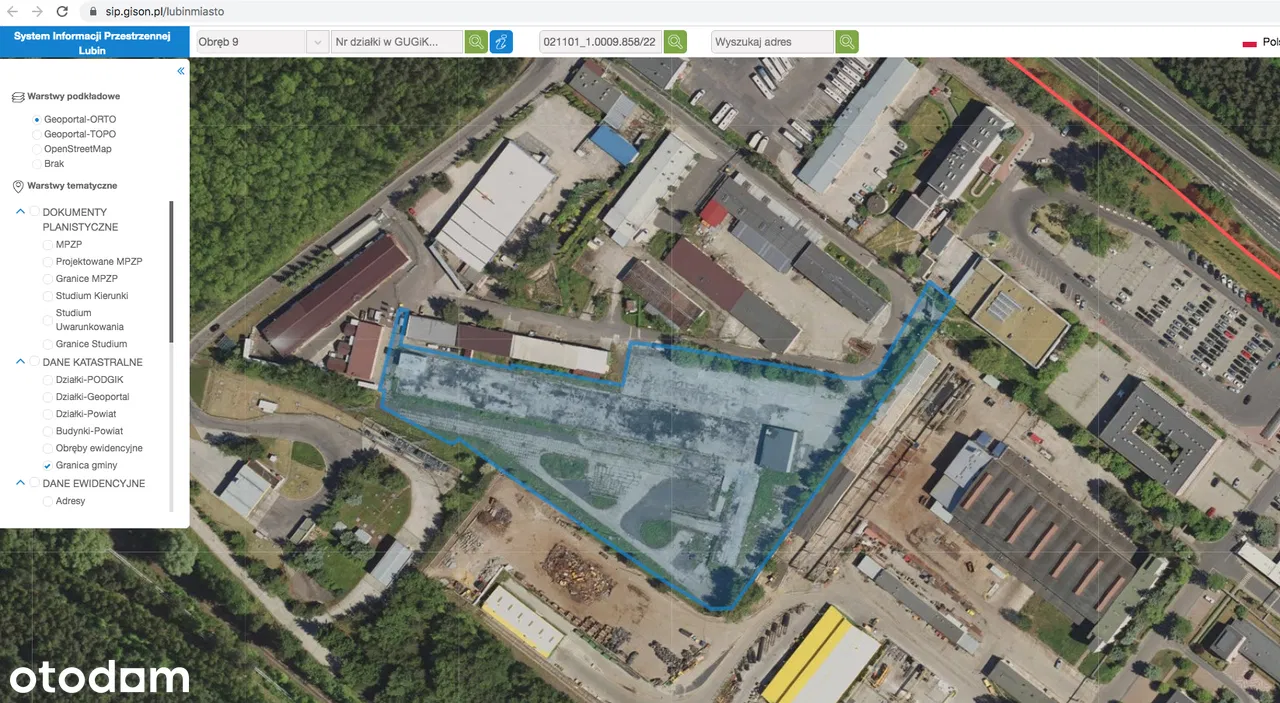The image size is (1280, 703).
Task: Click the layer panel vertical scrollbar
Action: pyautogui.click(x=171, y=272)
